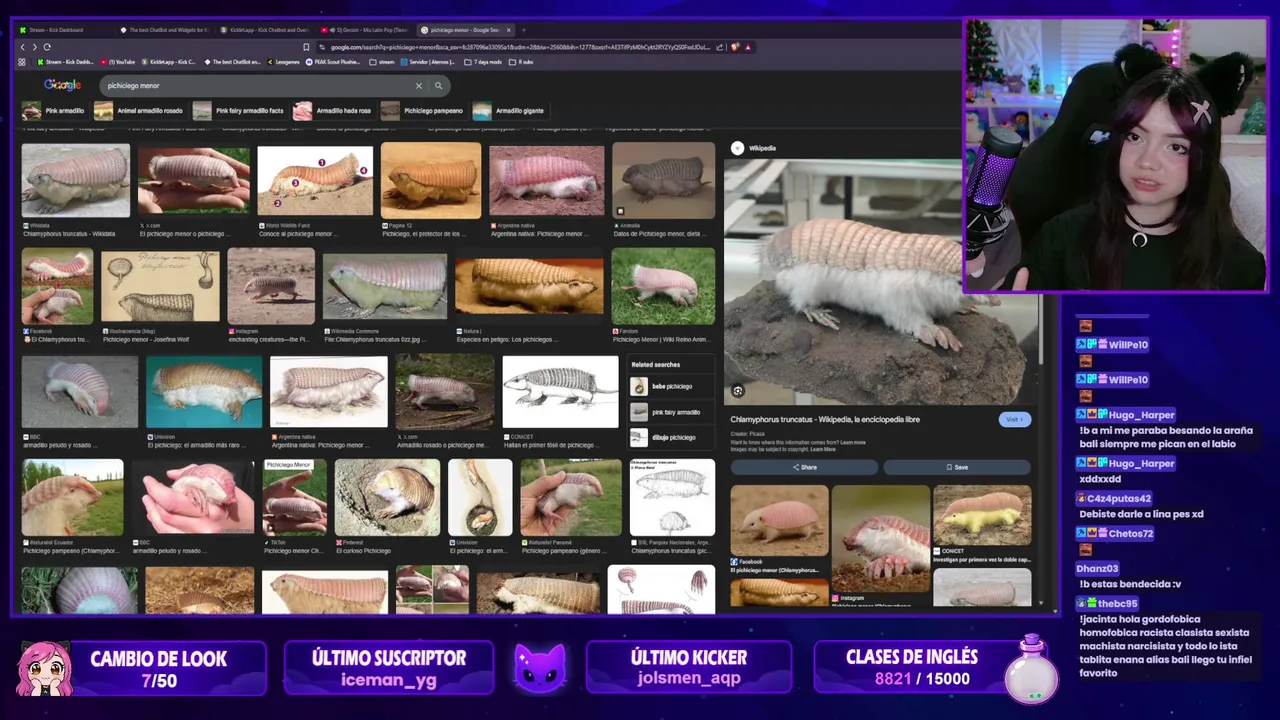The height and width of the screenshot is (720, 1280).
Task: Open the Animalia Datos de Pichiciego image
Action: click(664, 181)
